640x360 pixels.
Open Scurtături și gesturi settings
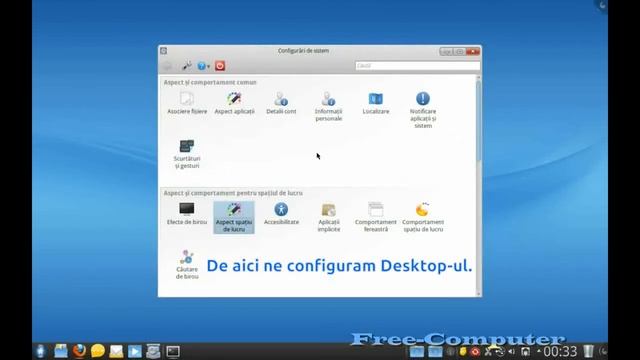[187, 154]
